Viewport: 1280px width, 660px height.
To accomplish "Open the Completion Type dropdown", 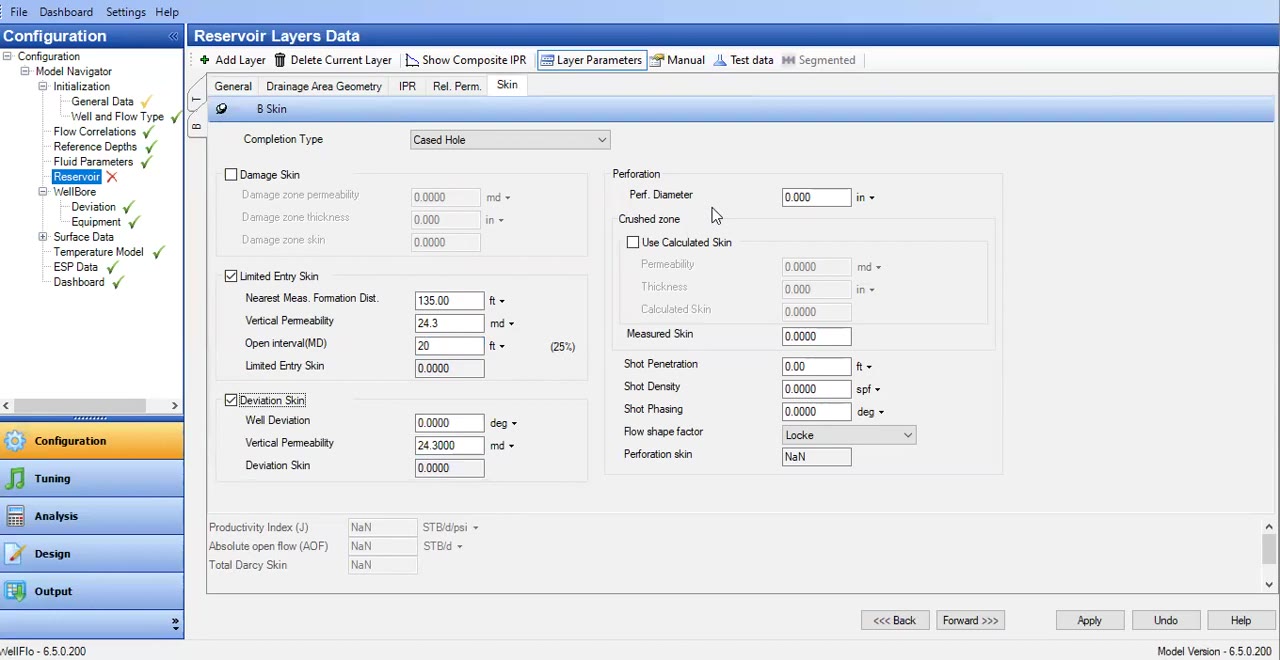I will pyautogui.click(x=600, y=139).
